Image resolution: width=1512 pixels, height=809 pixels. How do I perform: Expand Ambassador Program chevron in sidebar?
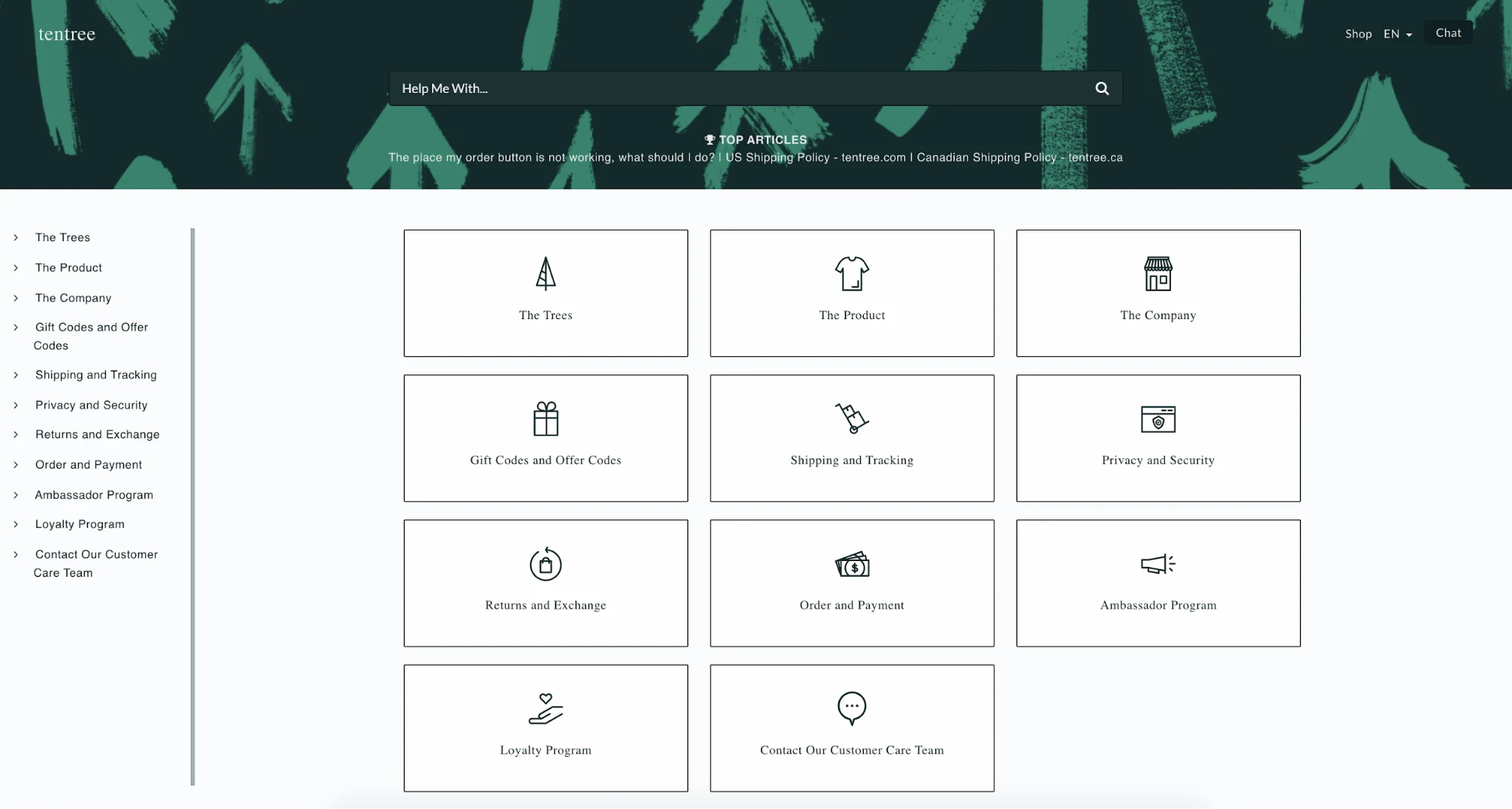(x=16, y=495)
